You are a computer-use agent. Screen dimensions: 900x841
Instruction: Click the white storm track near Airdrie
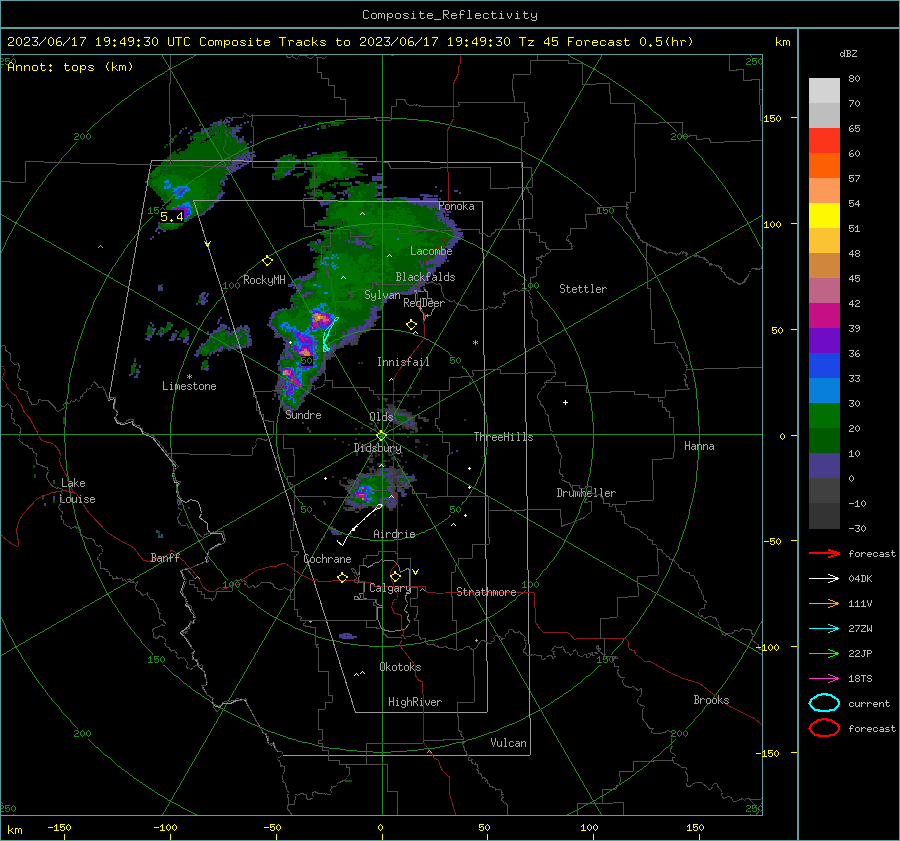[359, 524]
